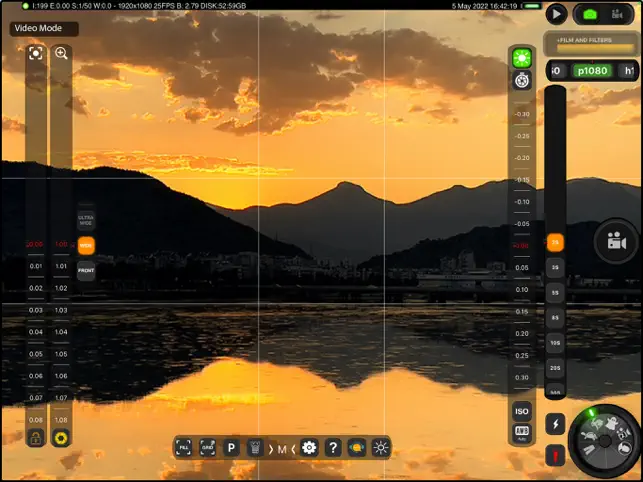
Task: Tap the zoom magnifier icon
Action: point(61,53)
